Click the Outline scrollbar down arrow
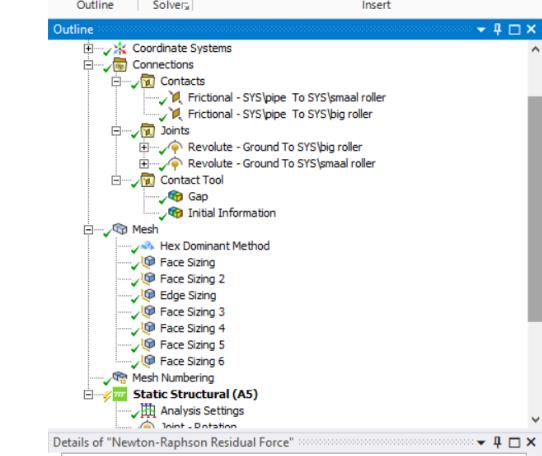This screenshot has width=542, height=456. [x=535, y=420]
